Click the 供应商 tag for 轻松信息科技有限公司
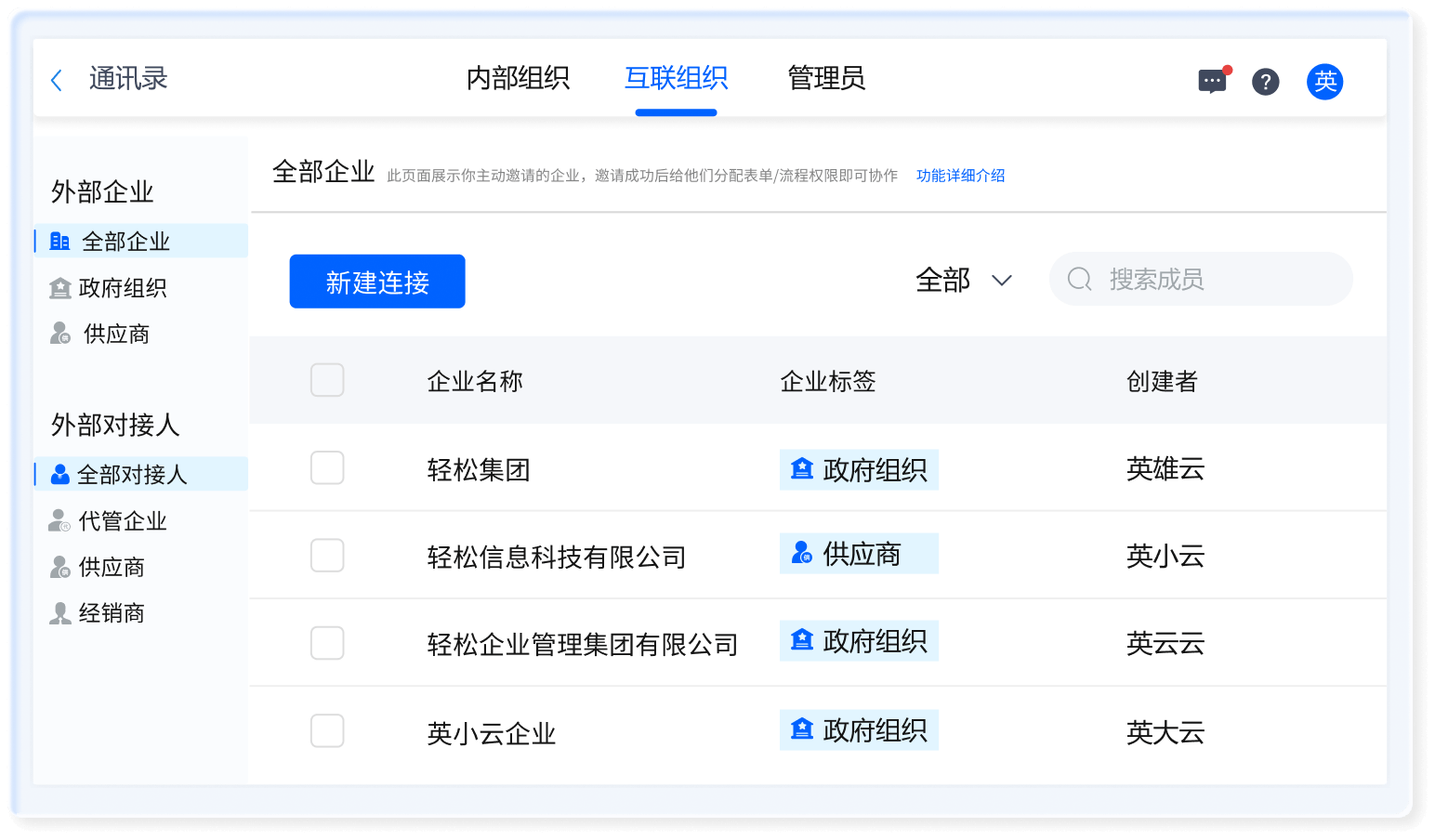The width and height of the screenshot is (1435, 840). pos(859,554)
